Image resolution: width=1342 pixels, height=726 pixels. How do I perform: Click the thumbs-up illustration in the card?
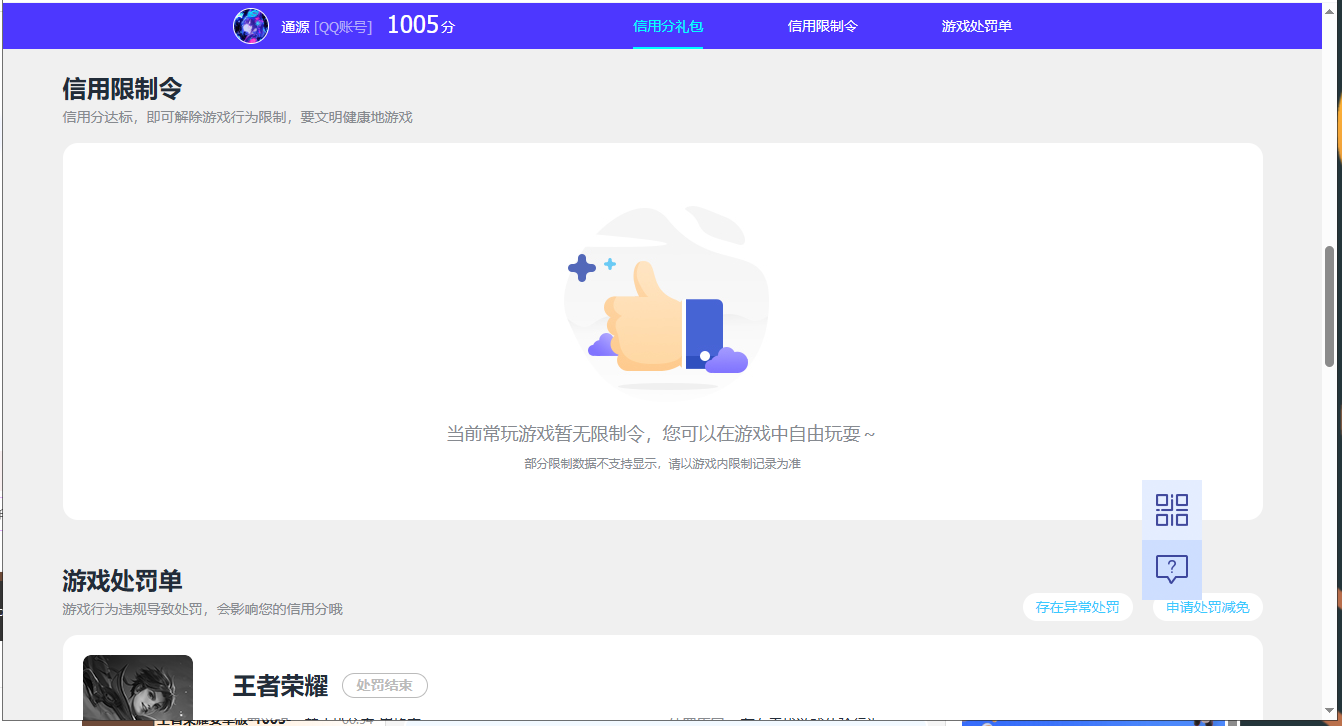coord(667,298)
